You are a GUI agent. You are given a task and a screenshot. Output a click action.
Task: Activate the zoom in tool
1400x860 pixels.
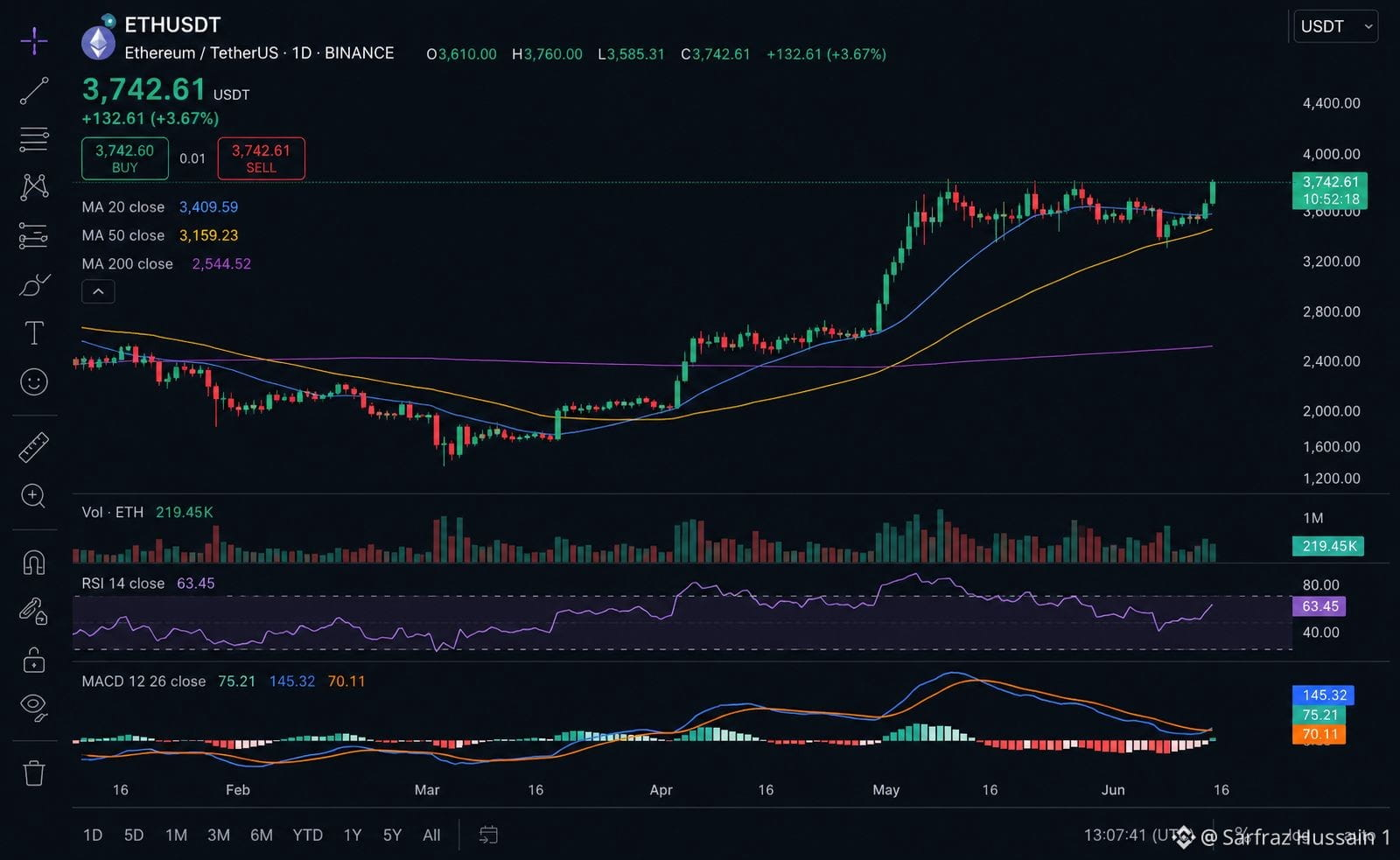[34, 496]
